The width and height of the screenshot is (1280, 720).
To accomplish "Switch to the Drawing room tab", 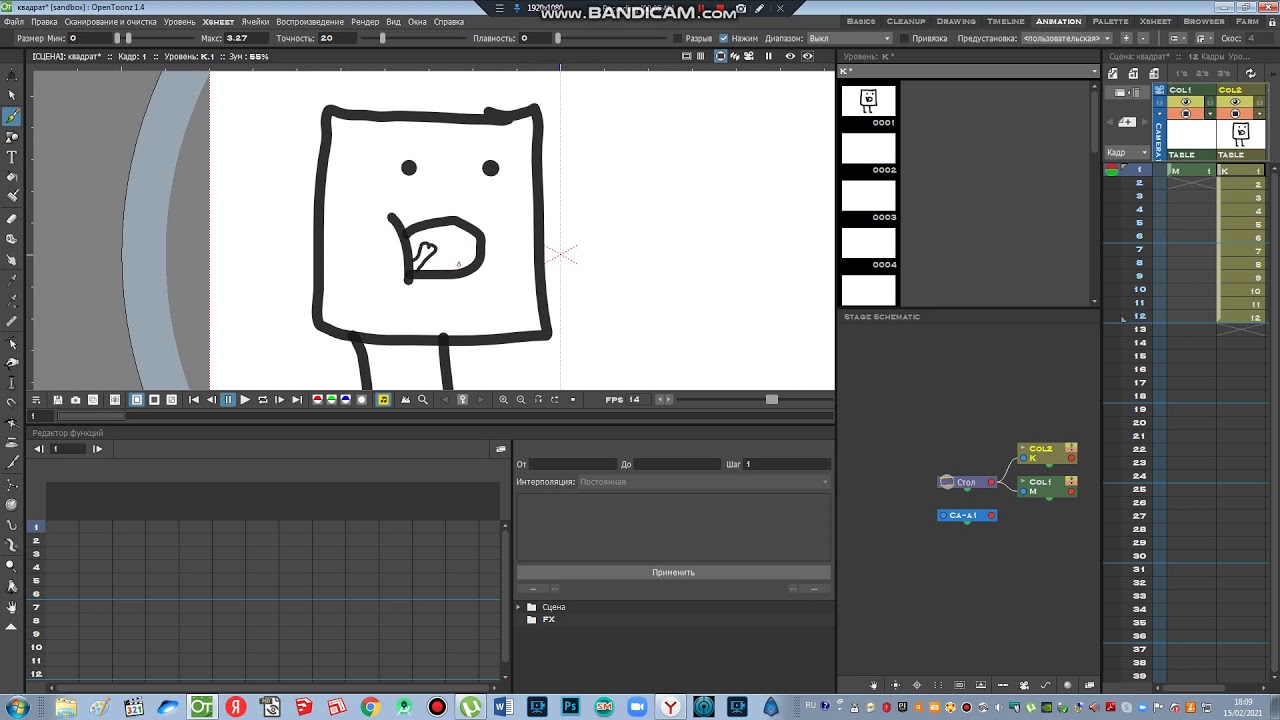I will (x=956, y=21).
